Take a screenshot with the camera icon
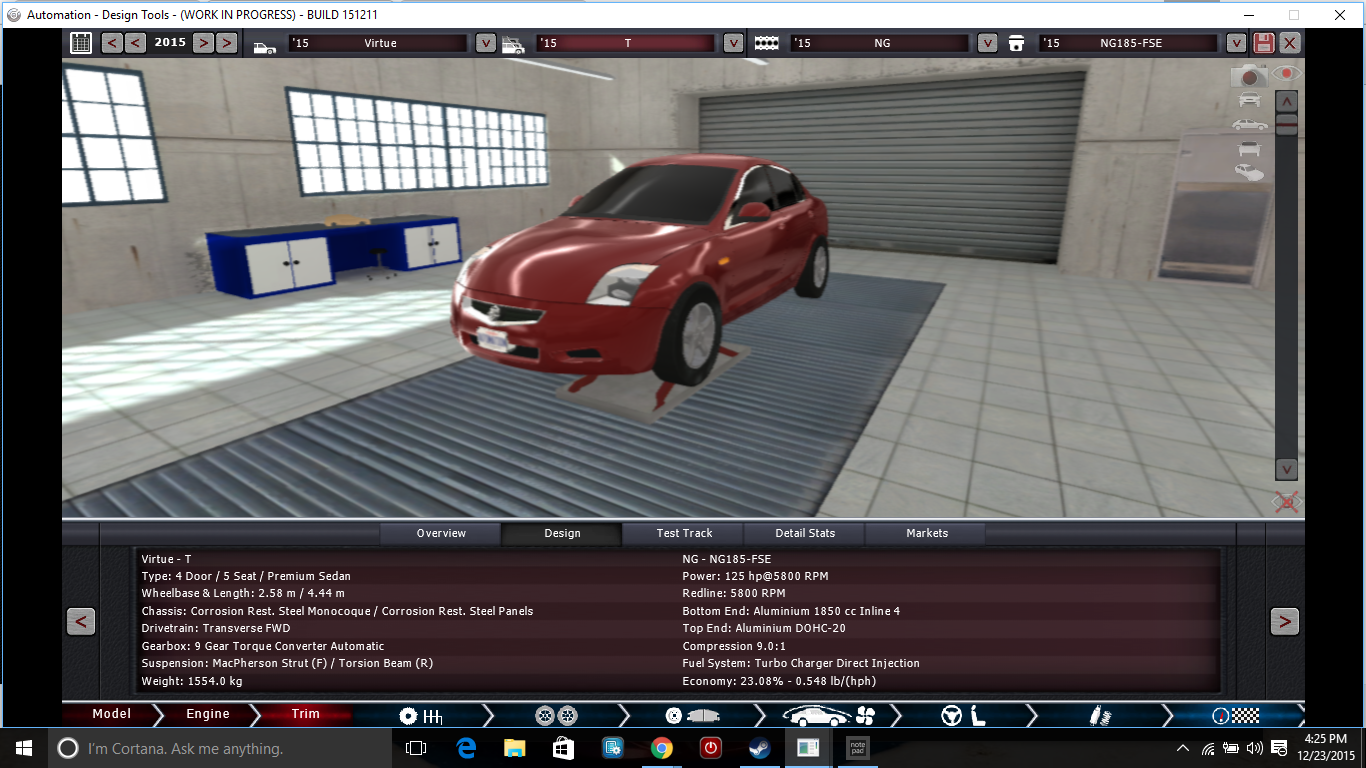This screenshot has width=1366, height=768. [1248, 76]
